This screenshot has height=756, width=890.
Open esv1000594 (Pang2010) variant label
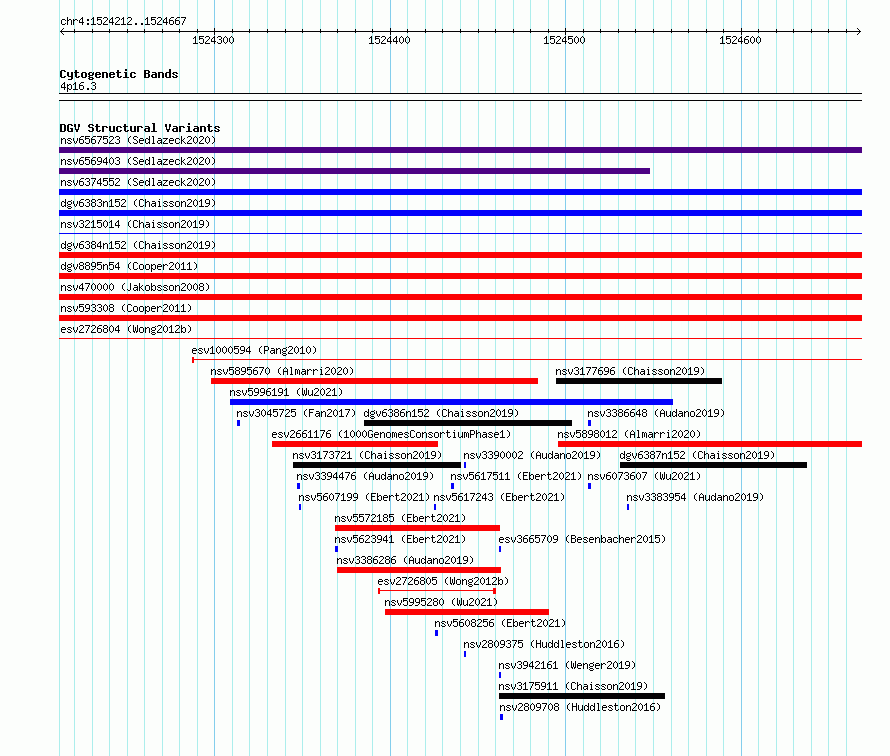[254, 350]
